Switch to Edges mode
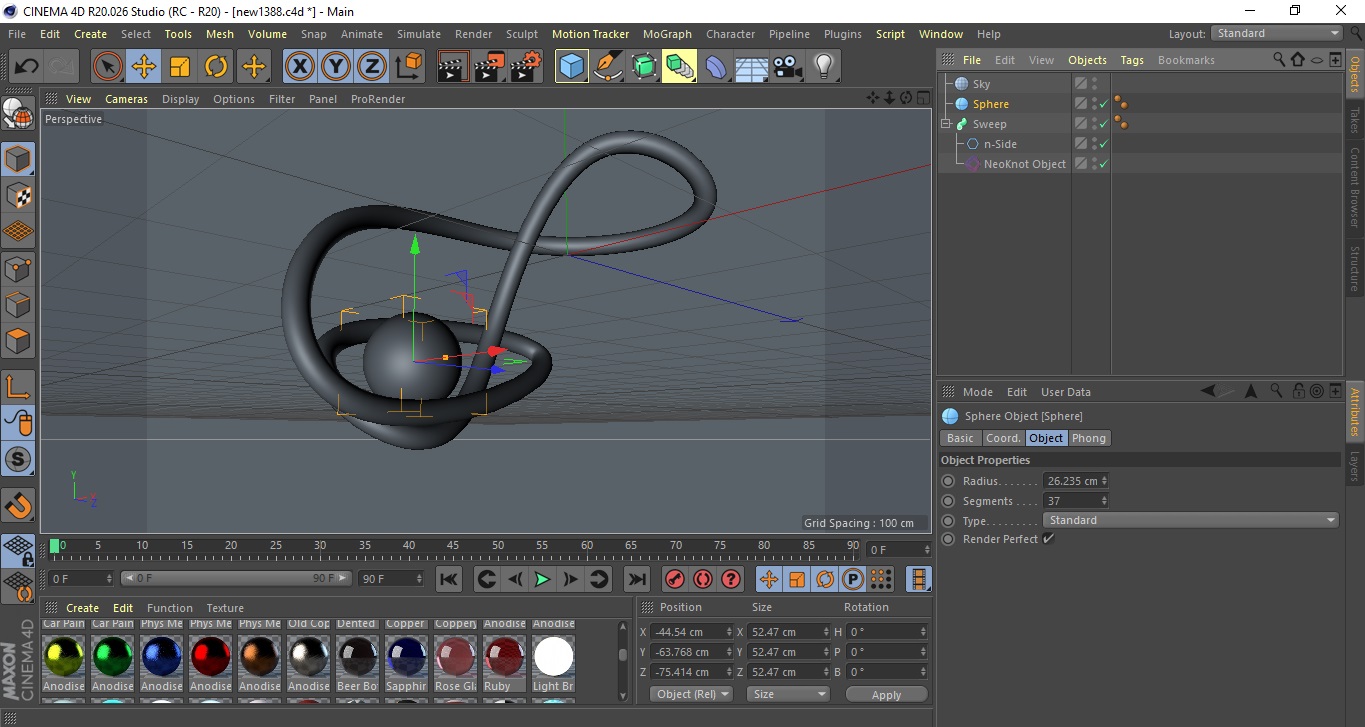Viewport: 1365px width, 727px height. point(18,304)
